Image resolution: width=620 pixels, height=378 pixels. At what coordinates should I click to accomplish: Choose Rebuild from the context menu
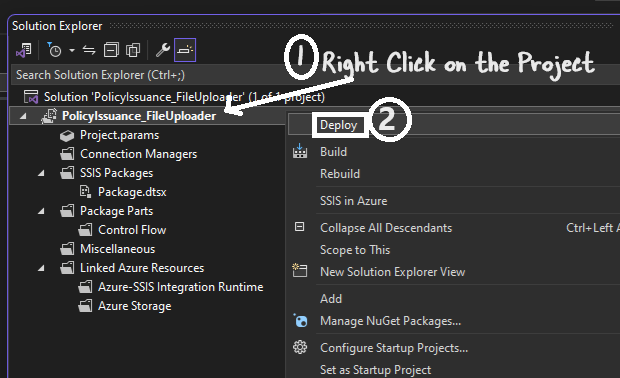pos(340,174)
